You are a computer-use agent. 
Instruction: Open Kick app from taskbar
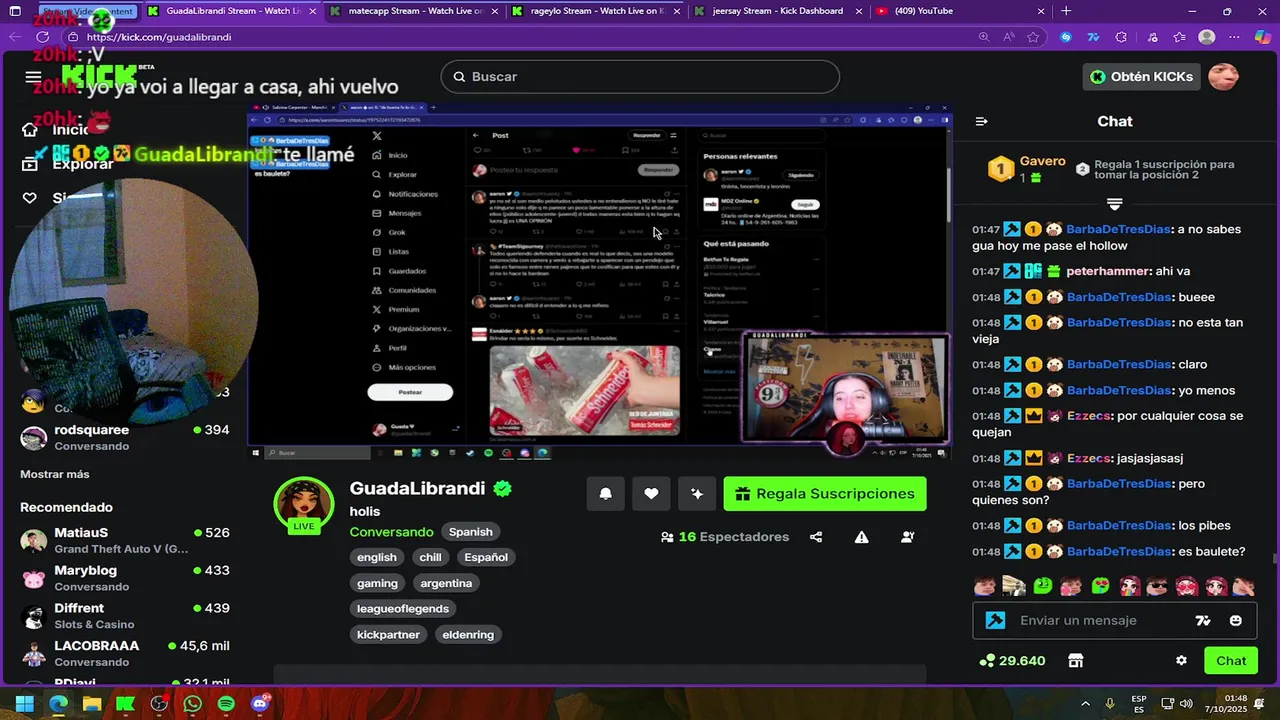pyautogui.click(x=125, y=704)
